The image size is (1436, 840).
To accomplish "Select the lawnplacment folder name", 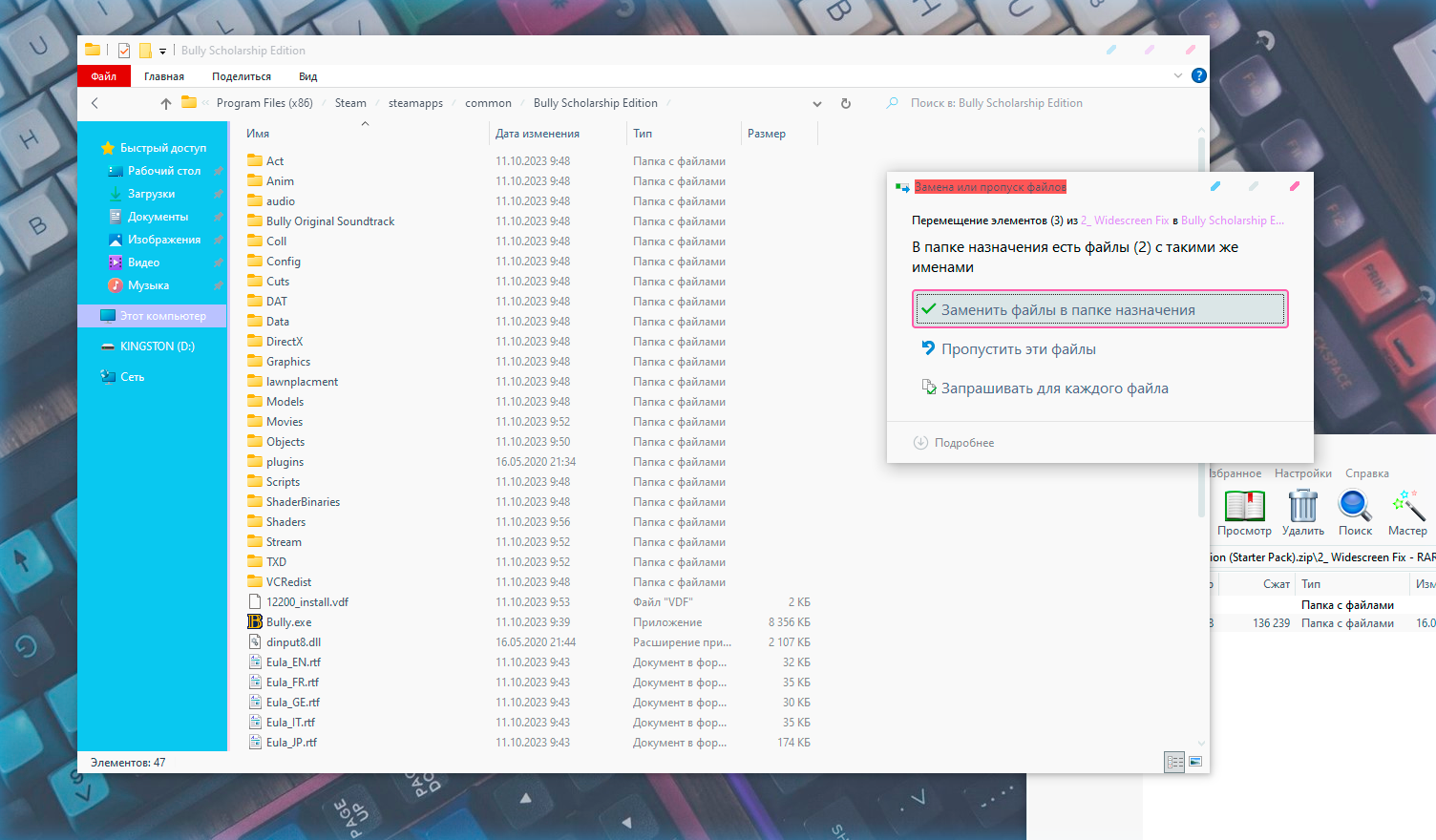I will point(302,382).
